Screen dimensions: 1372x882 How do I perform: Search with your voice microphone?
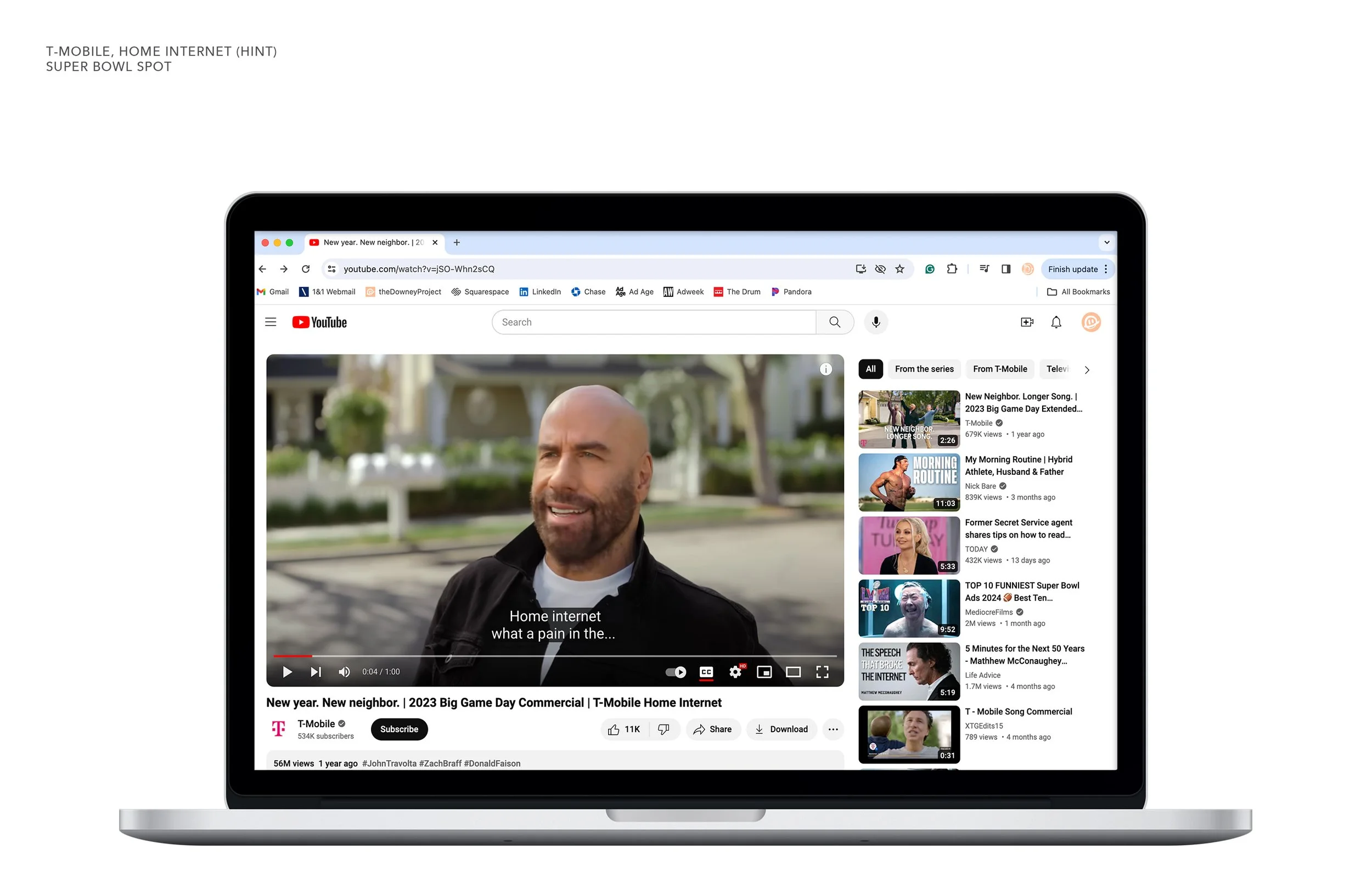[x=875, y=322]
